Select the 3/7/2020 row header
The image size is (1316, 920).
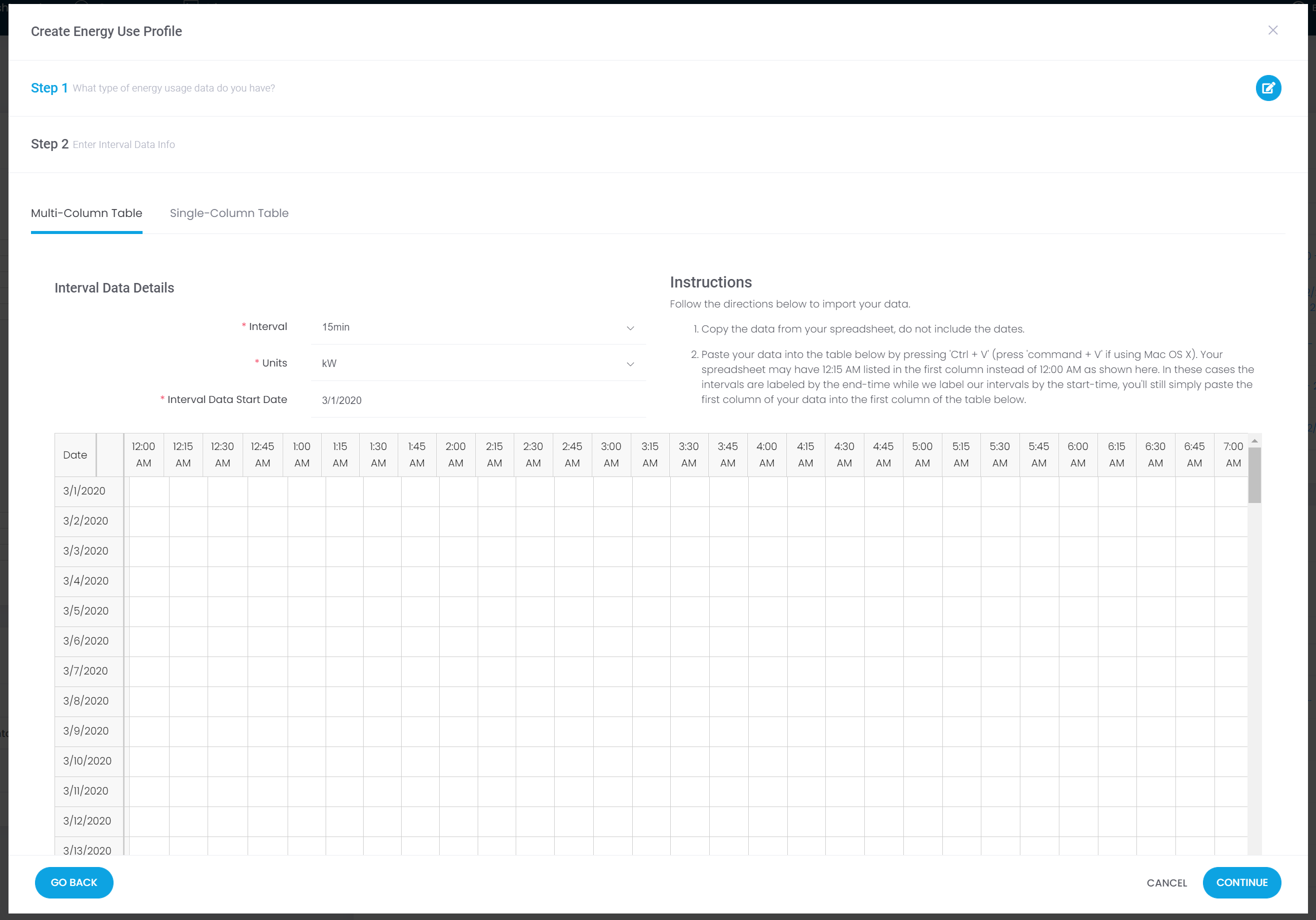coord(89,671)
